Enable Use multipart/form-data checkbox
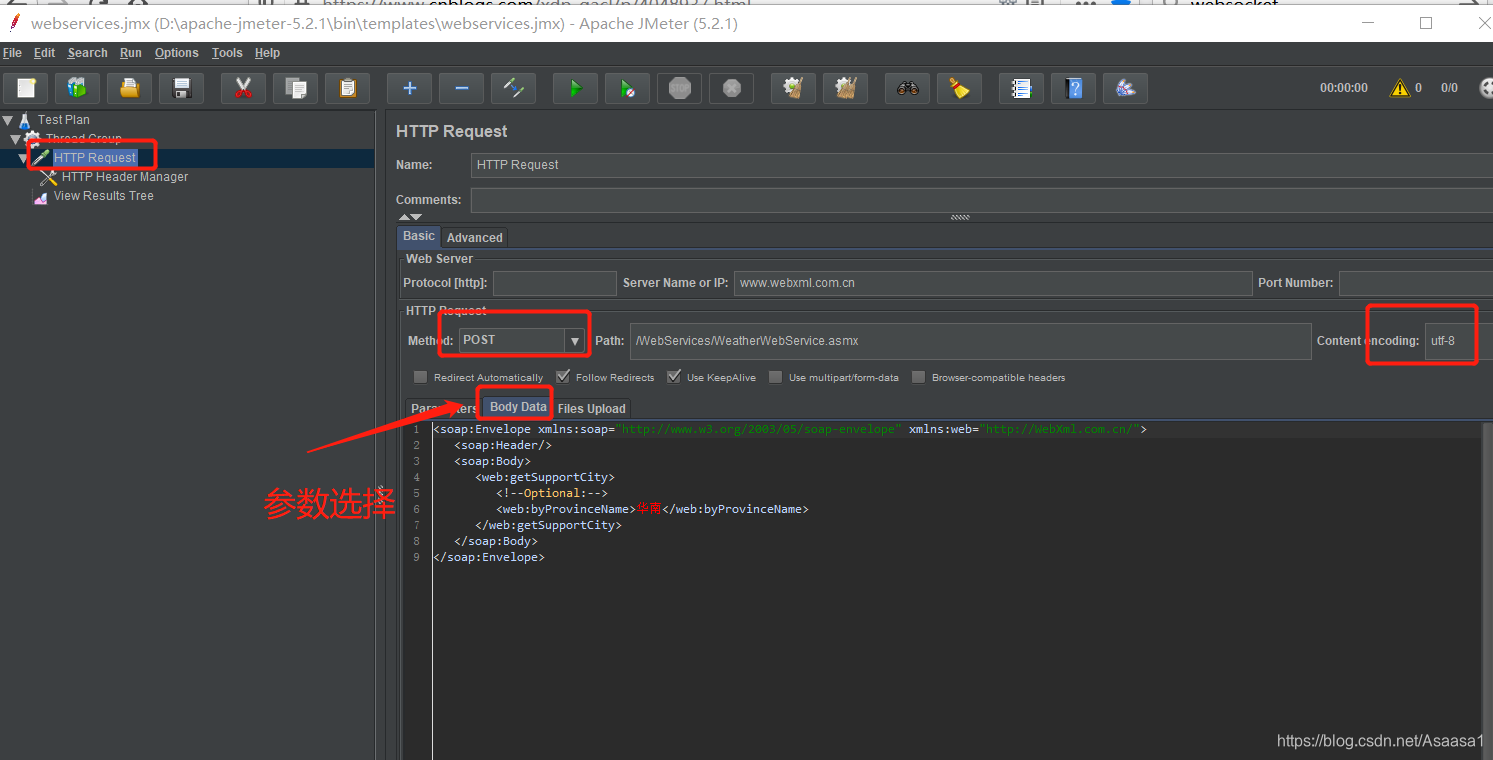 [x=776, y=377]
